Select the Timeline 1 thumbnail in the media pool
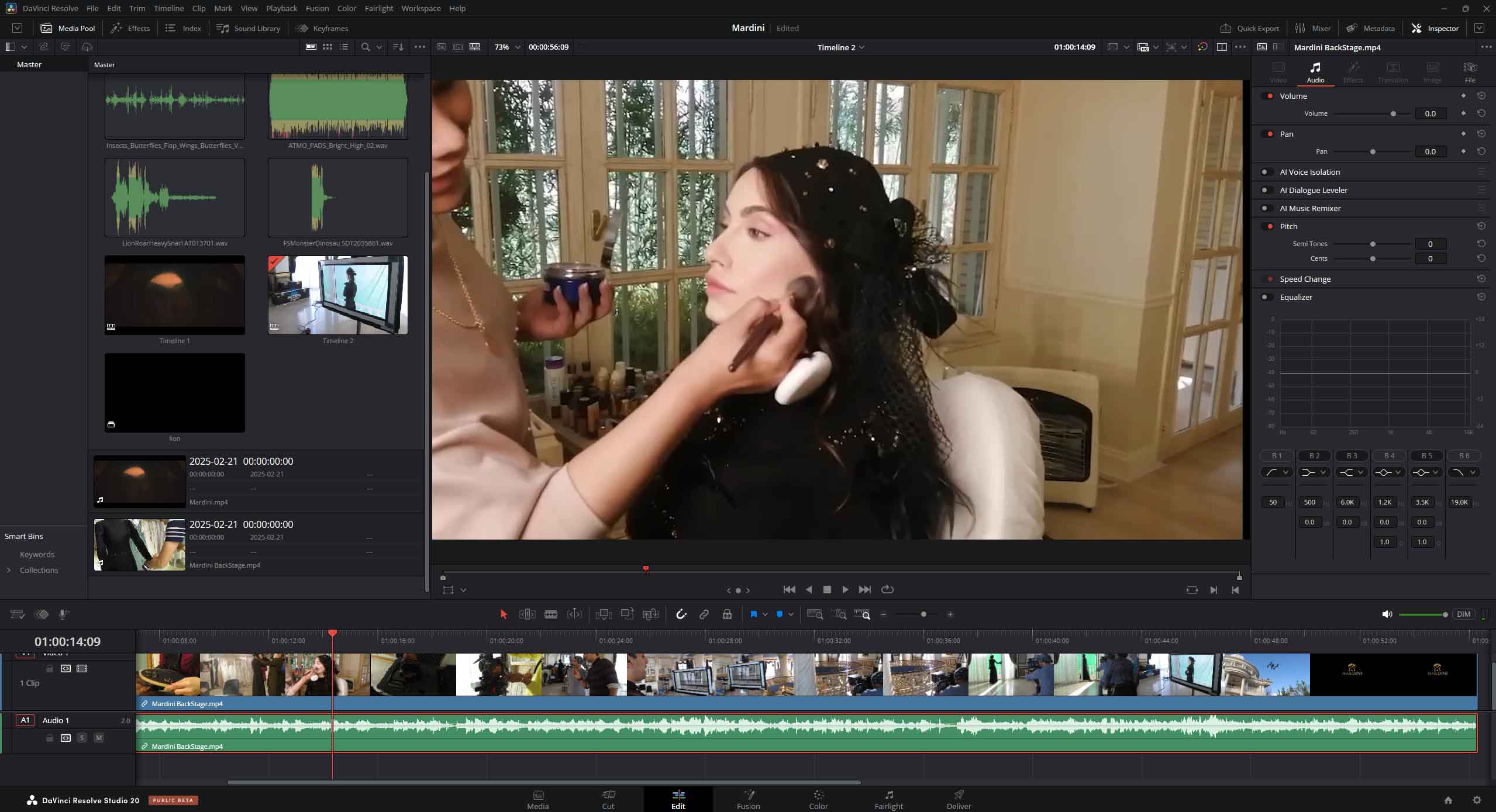This screenshot has width=1496, height=812. pos(174,295)
